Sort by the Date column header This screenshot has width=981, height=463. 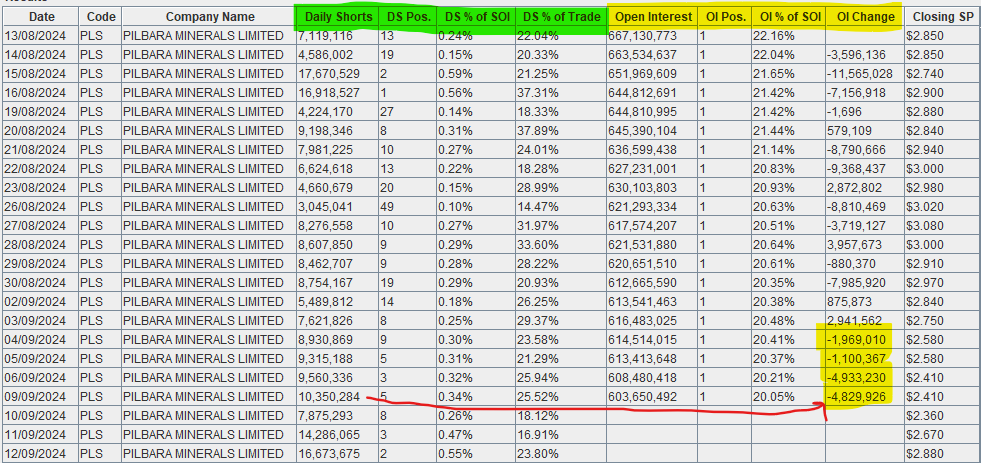41,17
